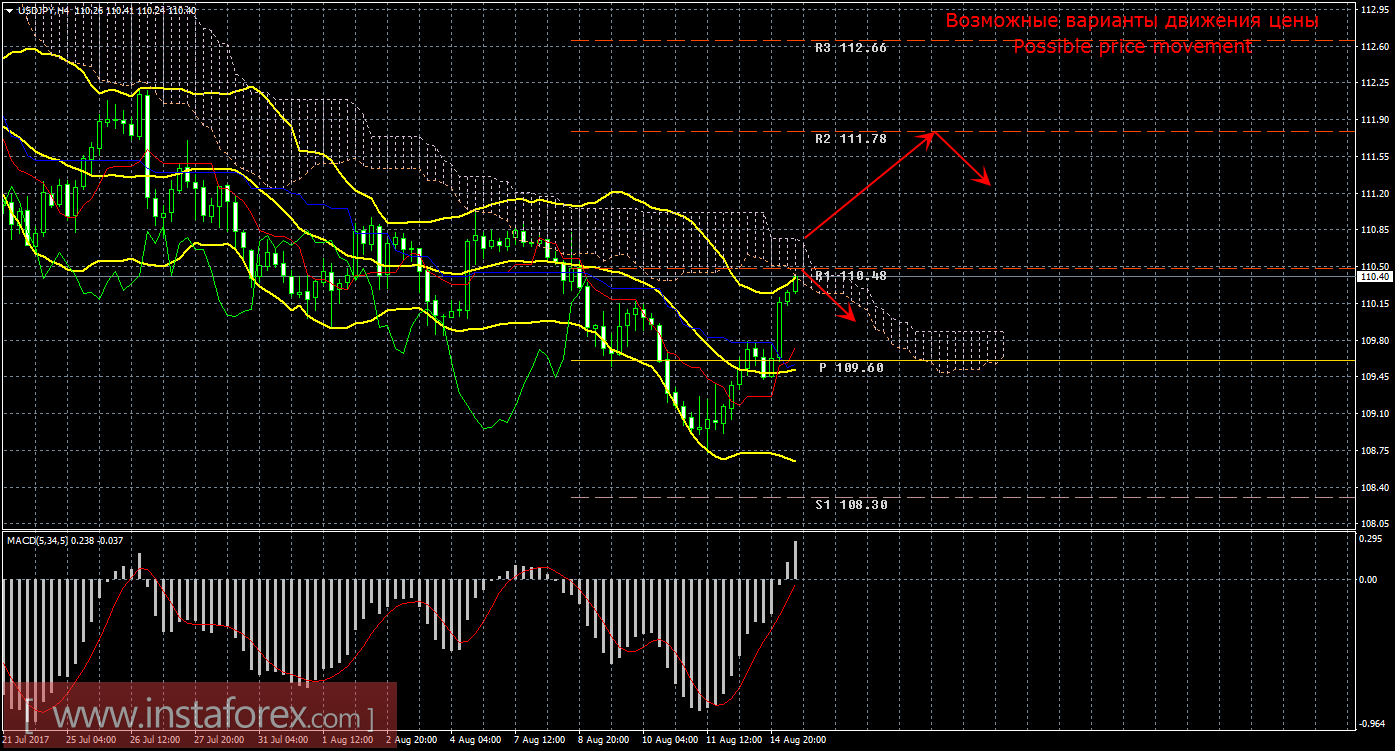Viewport: 1395px width, 751px height.
Task: Click the R3 112.66 resistance label
Action: [850, 47]
